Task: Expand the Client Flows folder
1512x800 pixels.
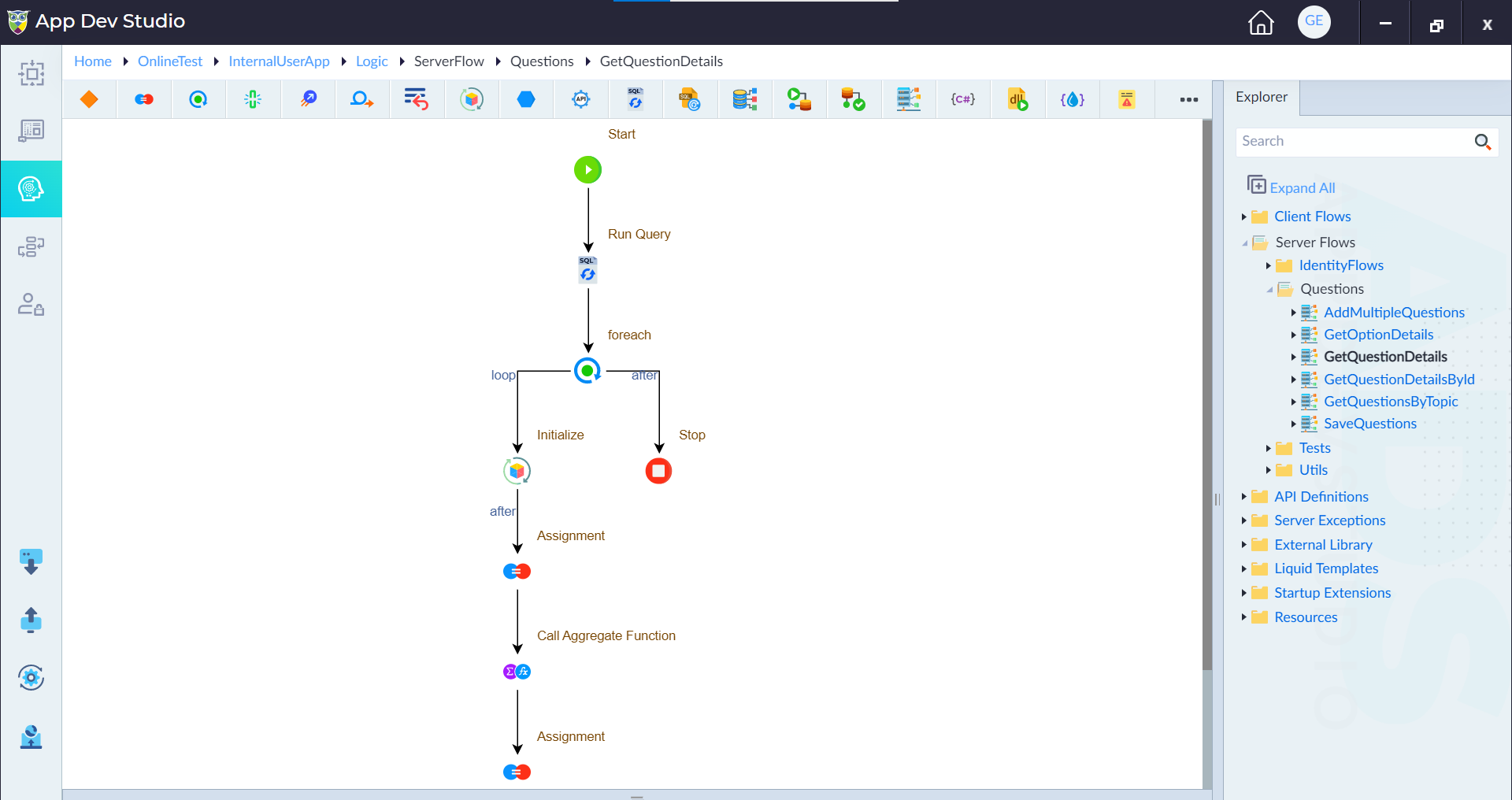Action: pyautogui.click(x=1243, y=217)
